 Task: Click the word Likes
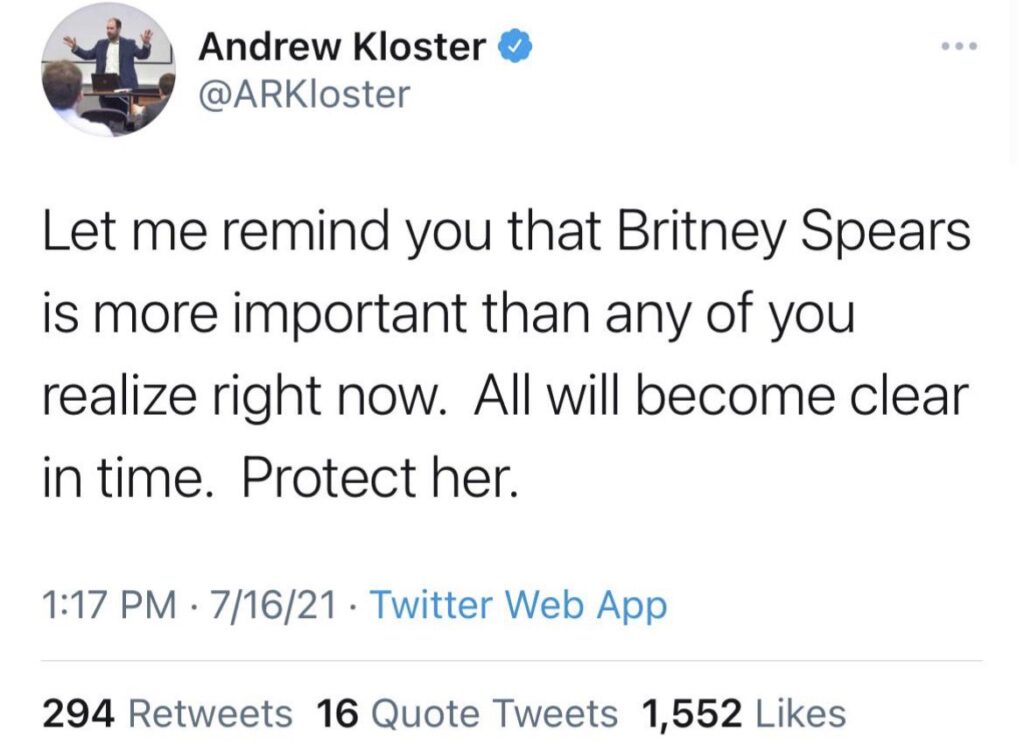[802, 714]
